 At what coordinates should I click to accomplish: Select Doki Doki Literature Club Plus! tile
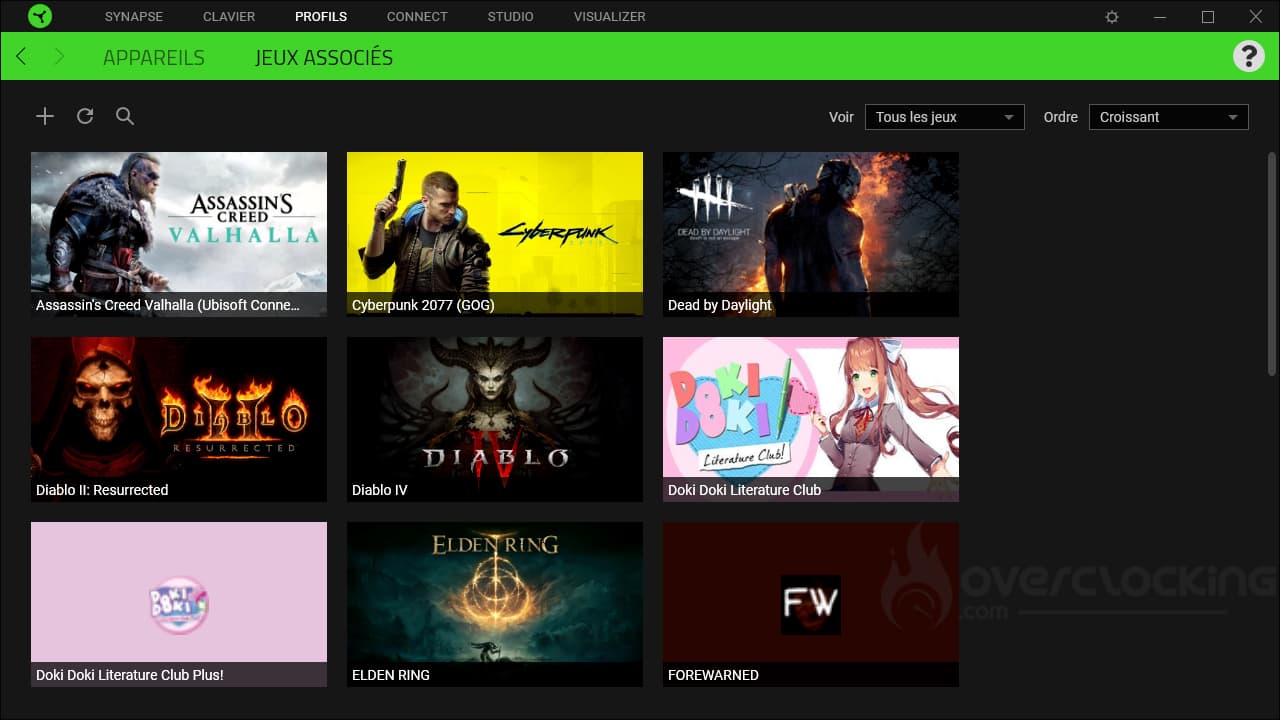tap(179, 604)
